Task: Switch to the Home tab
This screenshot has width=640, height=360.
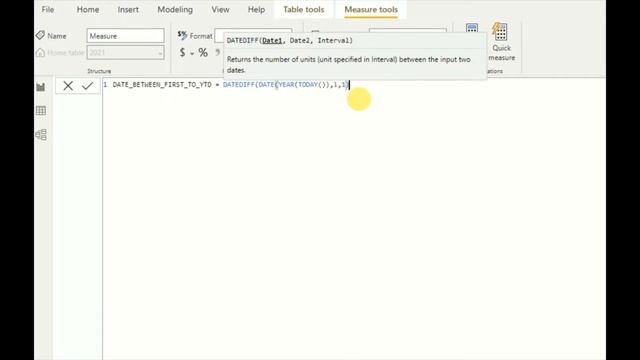Action: pos(88,9)
